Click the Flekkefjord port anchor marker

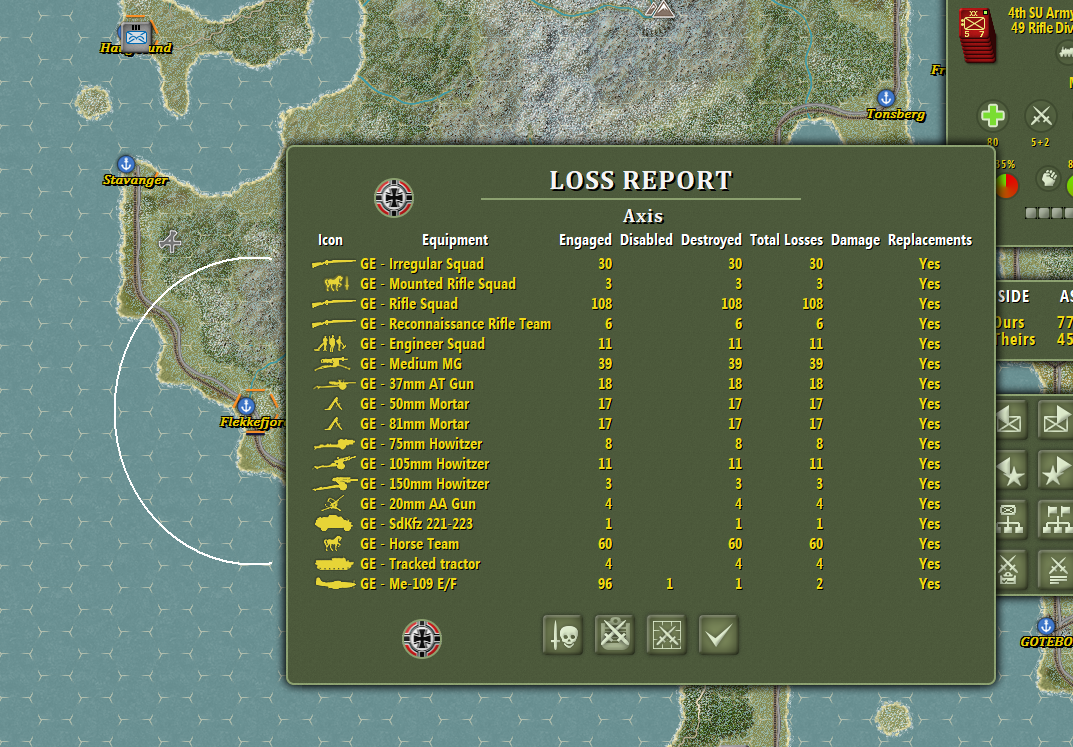246,406
